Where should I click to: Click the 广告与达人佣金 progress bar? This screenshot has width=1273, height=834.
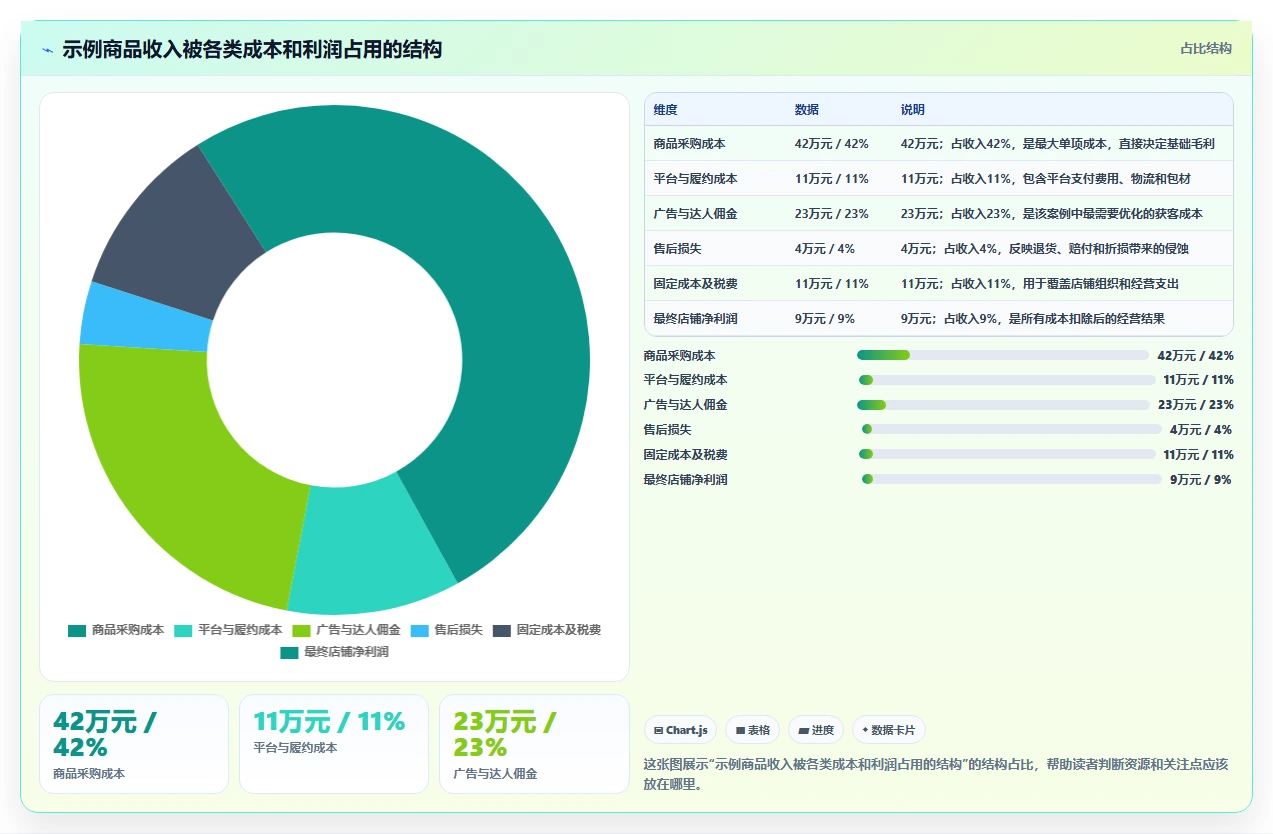(1003, 405)
